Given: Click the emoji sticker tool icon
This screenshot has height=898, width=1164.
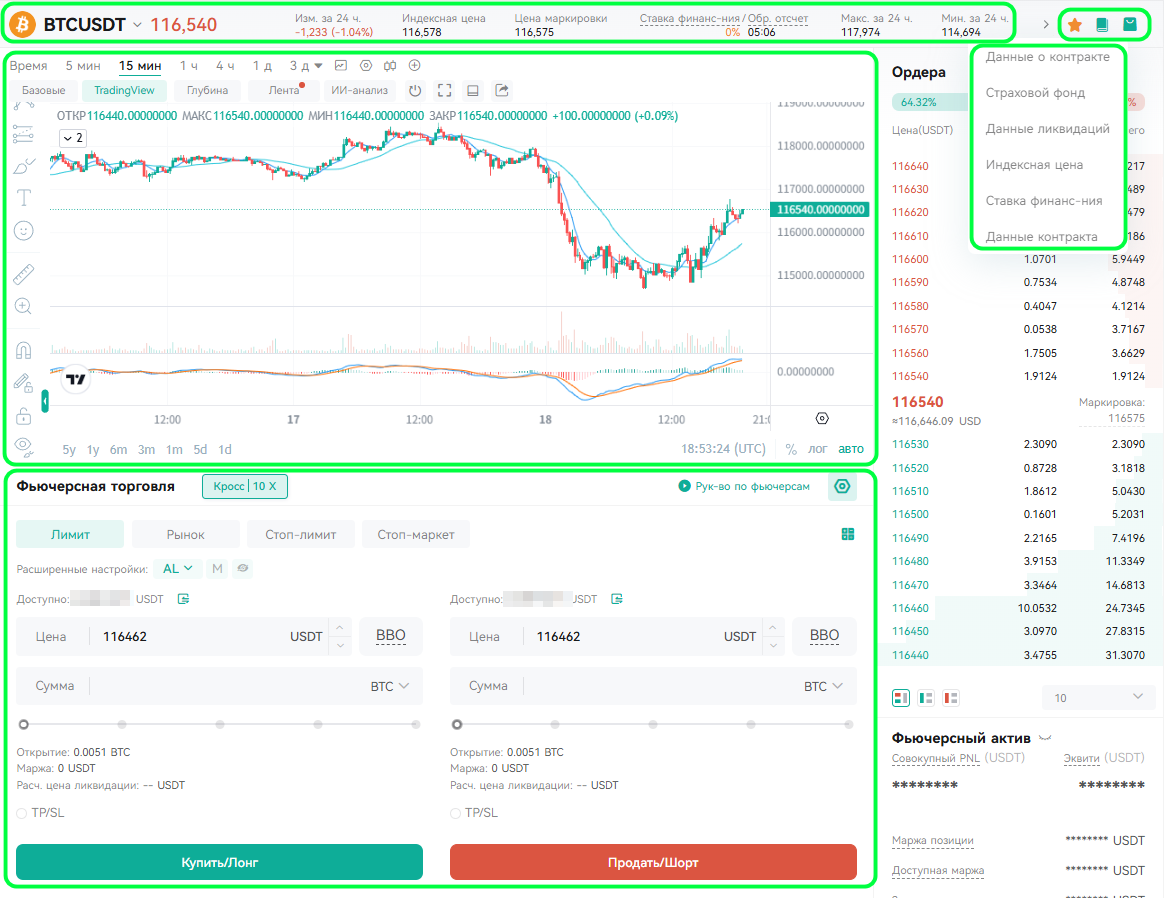Looking at the screenshot, I should [24, 232].
